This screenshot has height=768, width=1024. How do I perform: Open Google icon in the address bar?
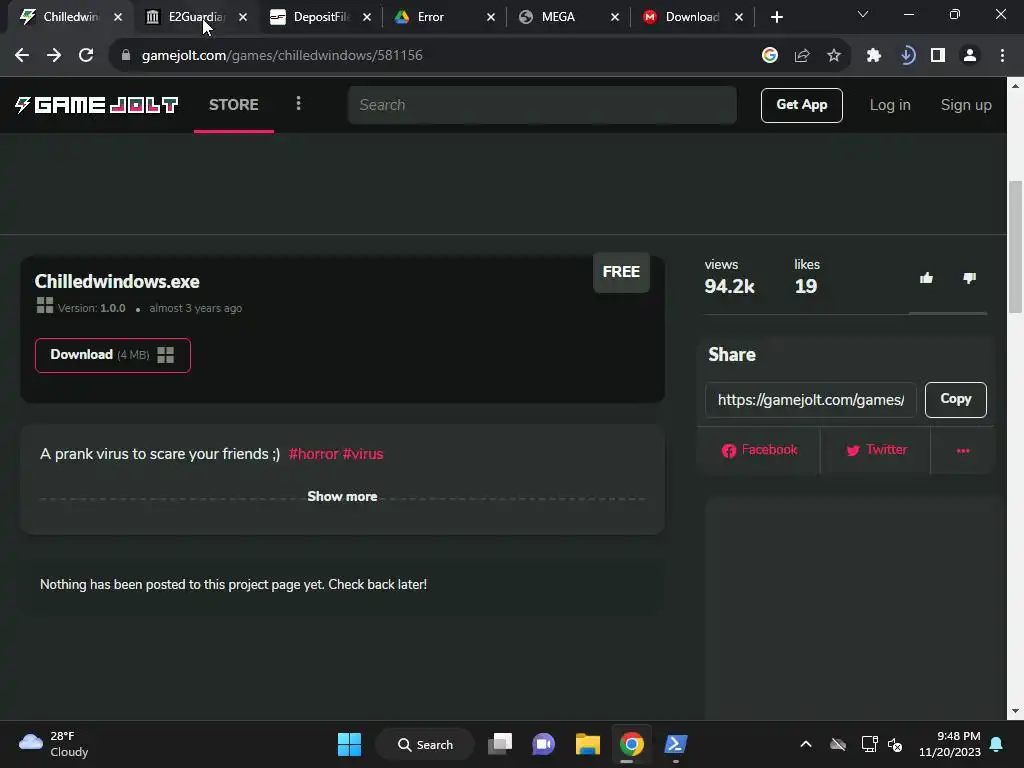tap(770, 56)
